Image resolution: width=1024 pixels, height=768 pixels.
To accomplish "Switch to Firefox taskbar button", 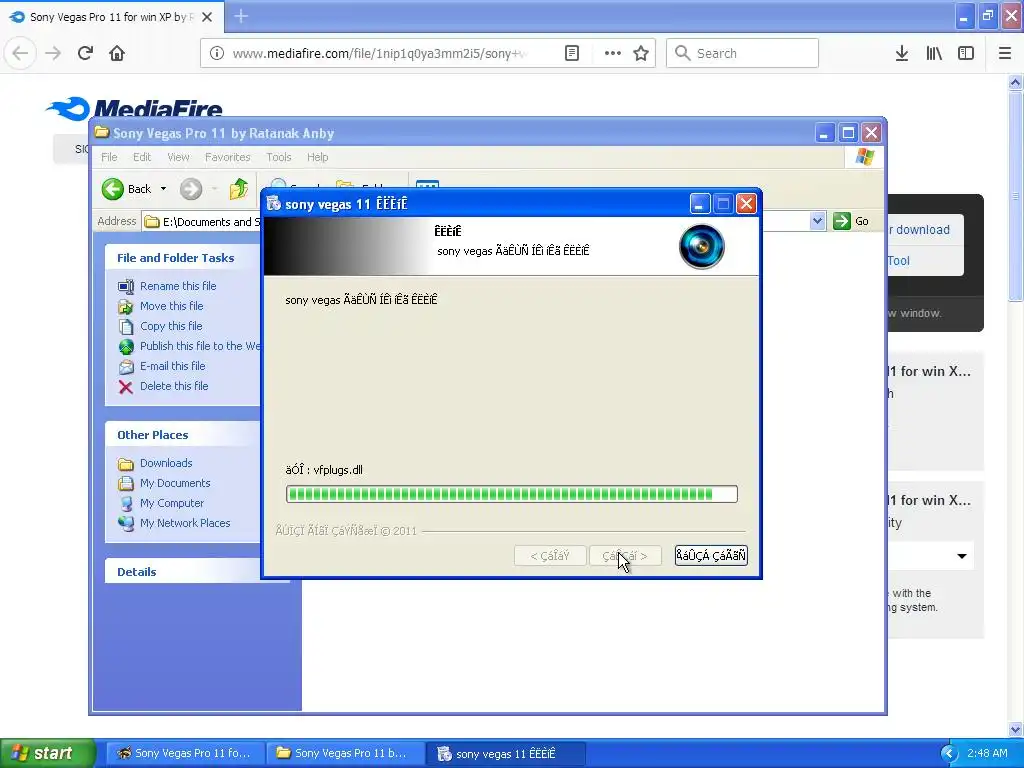I will point(185,754).
